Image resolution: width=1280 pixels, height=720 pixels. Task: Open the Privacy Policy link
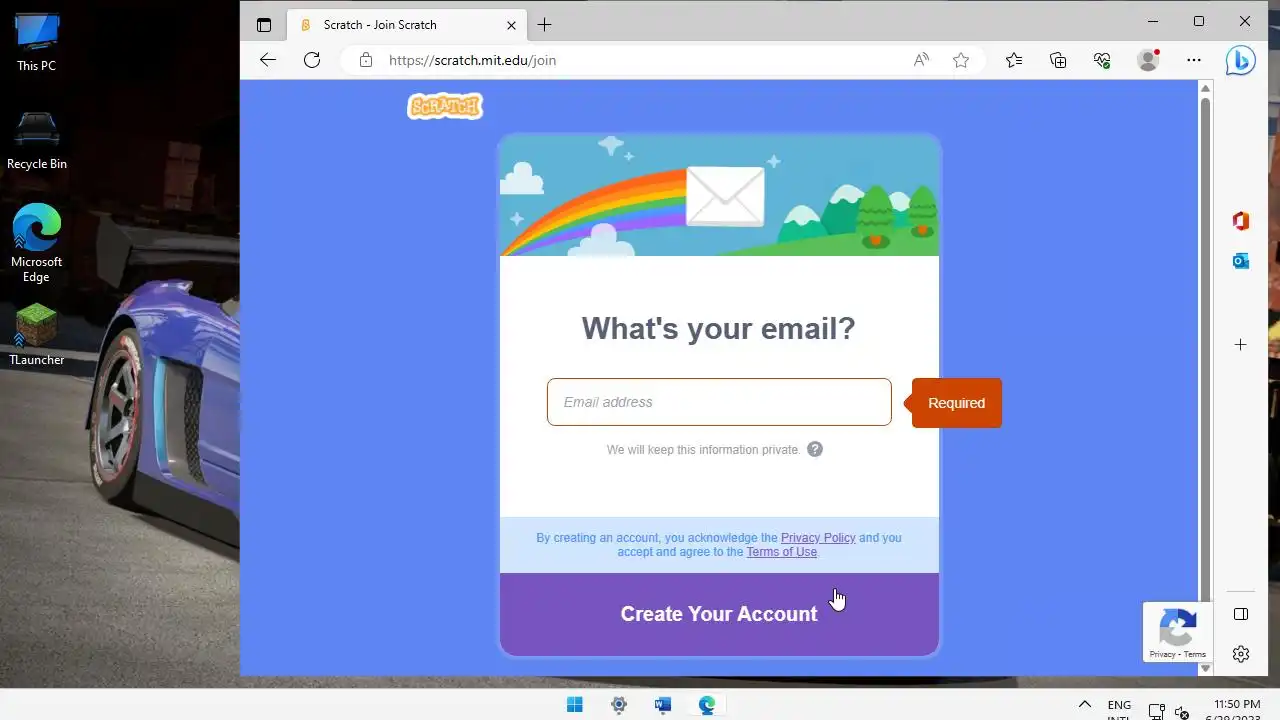[x=818, y=538]
